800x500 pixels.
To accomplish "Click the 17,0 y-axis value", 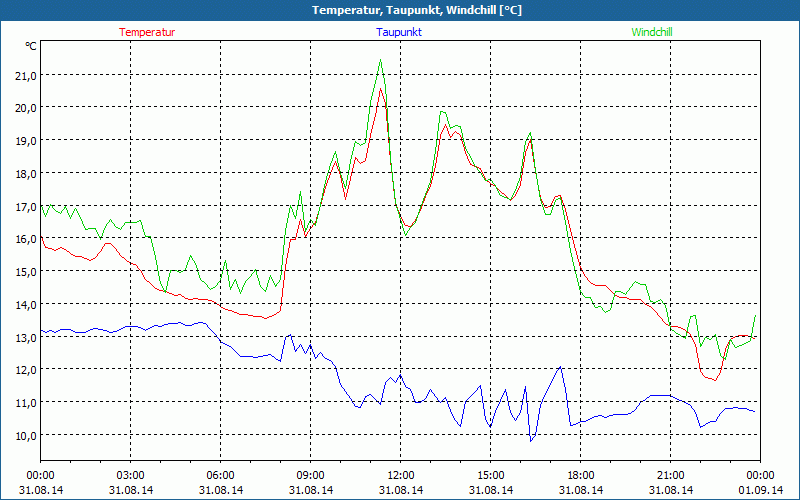I will point(26,207).
